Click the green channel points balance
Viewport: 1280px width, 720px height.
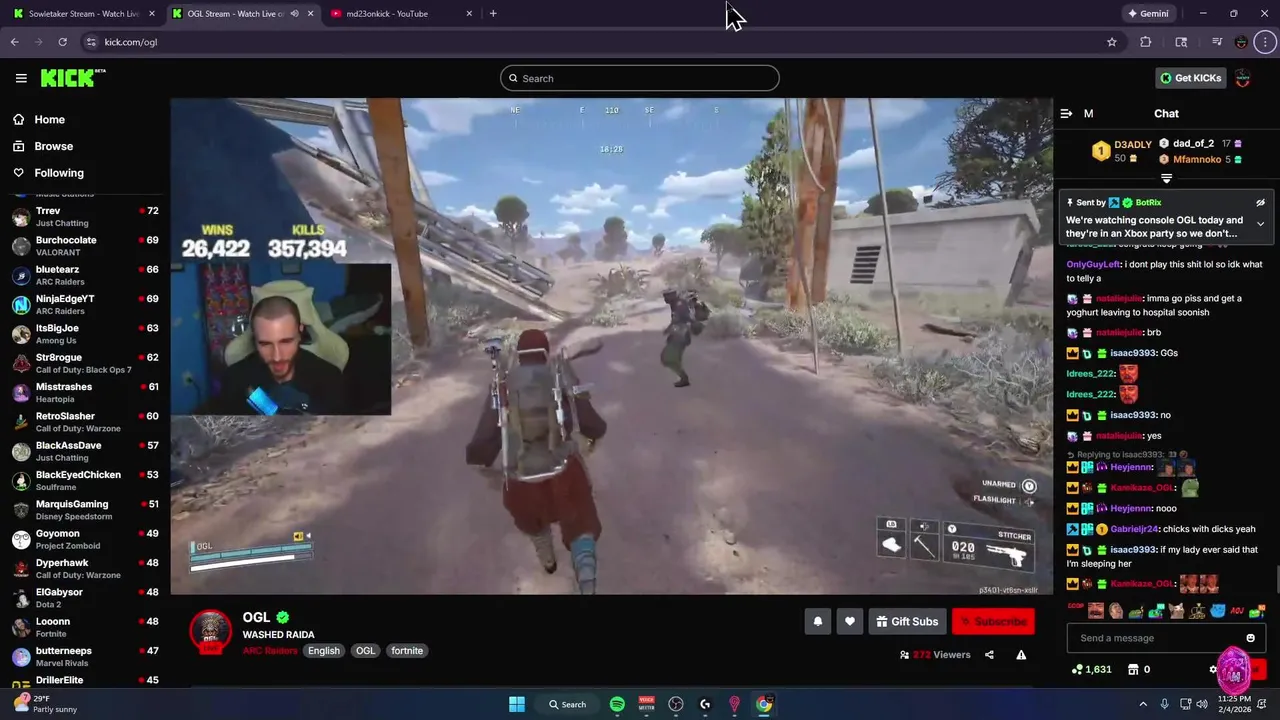coord(1091,669)
